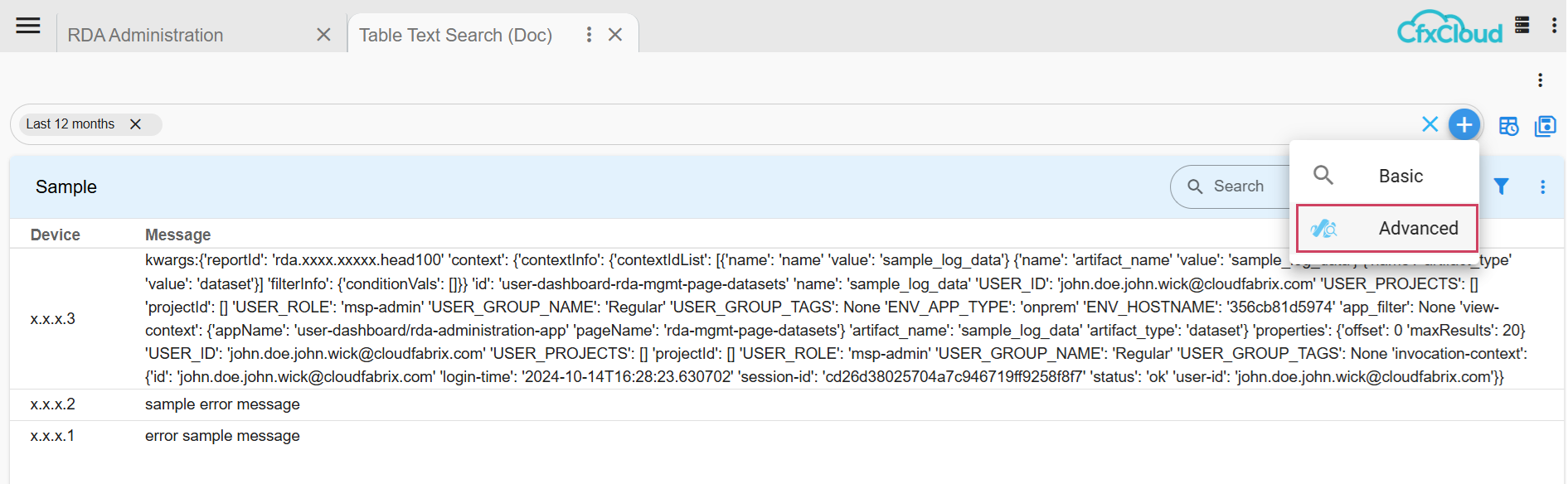Open the top-right header kebab menu
This screenshot has height=484, width=1568.
pyautogui.click(x=1553, y=26)
